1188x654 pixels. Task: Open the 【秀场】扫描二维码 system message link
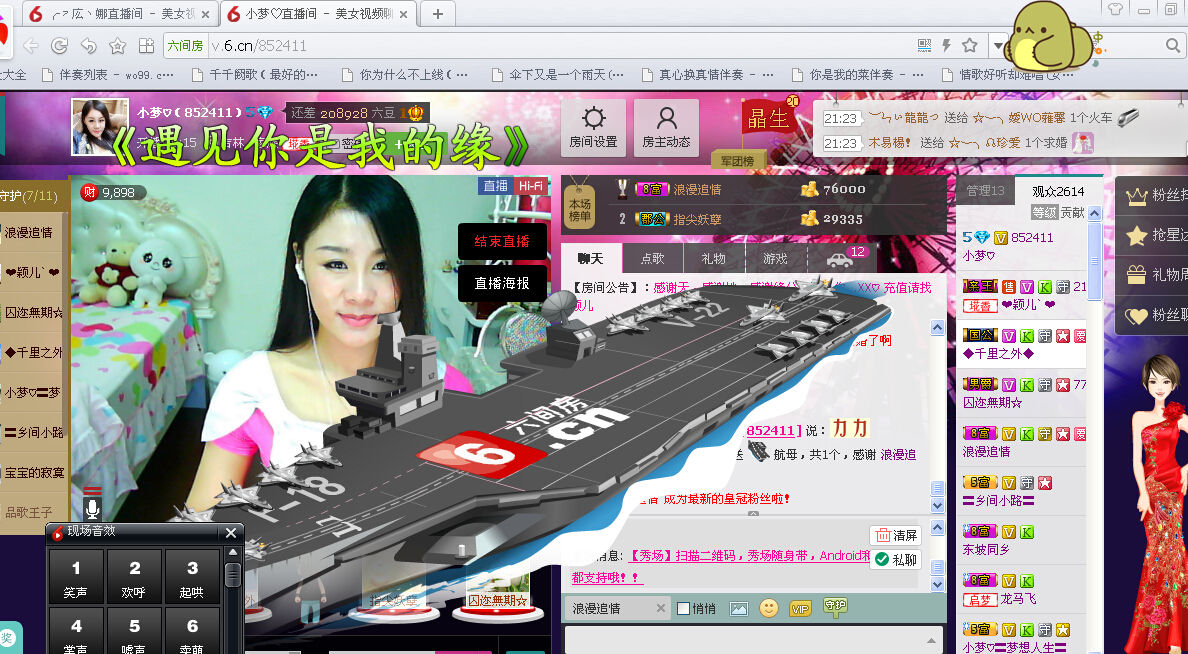[752, 555]
